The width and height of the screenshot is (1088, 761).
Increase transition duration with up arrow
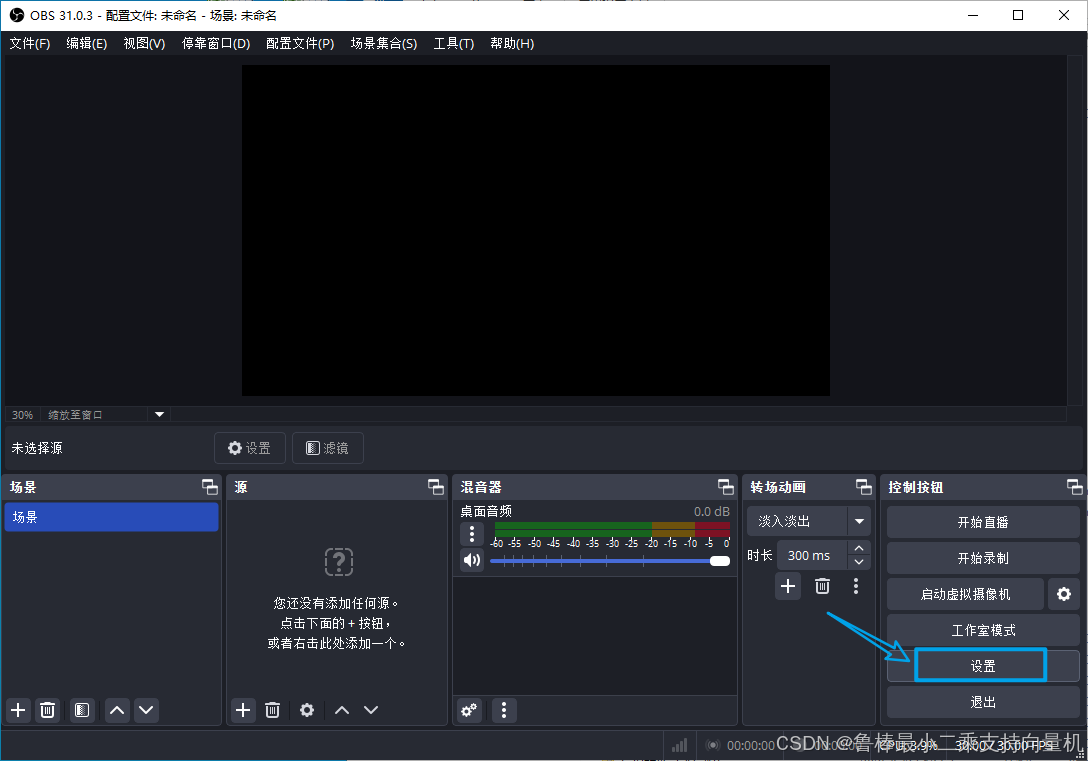tap(859, 548)
